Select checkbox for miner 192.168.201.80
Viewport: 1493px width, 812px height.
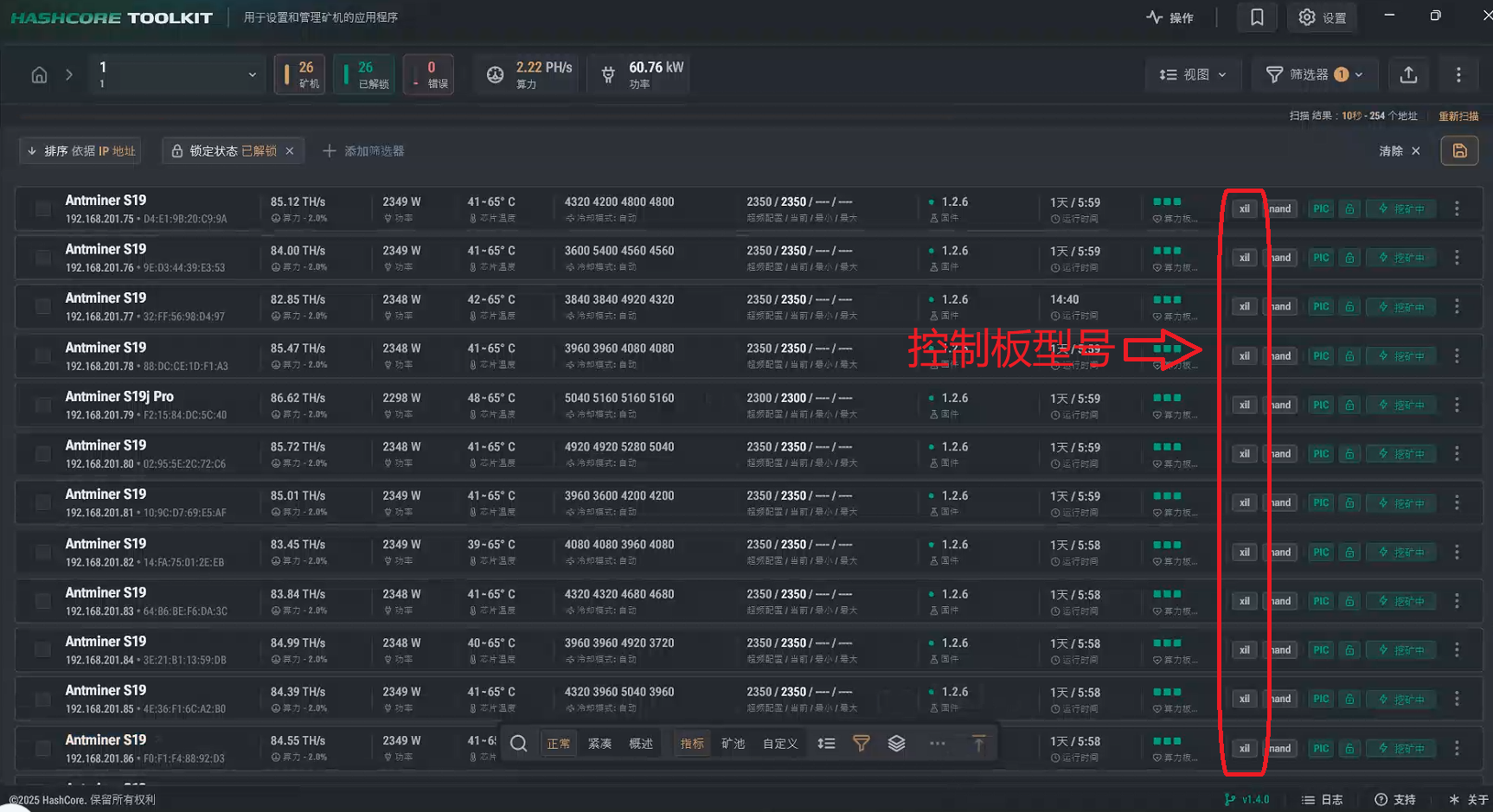pyautogui.click(x=42, y=454)
